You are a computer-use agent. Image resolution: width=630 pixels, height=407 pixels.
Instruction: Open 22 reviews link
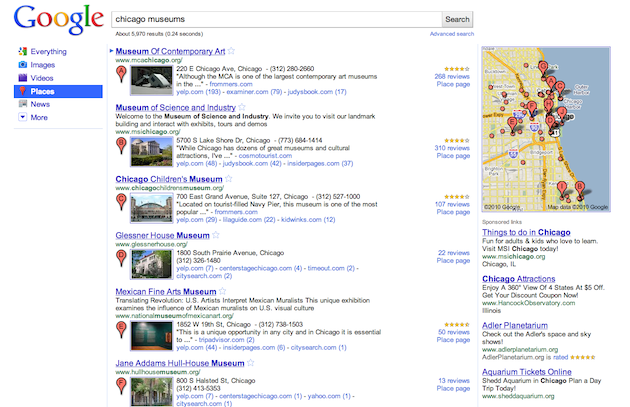click(454, 253)
